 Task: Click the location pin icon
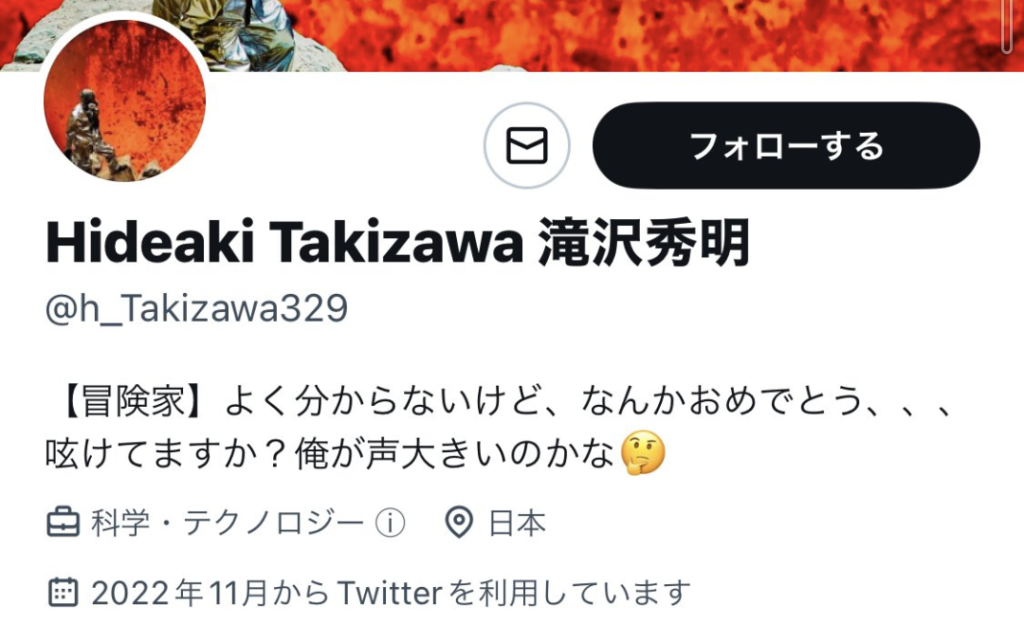coord(458,523)
